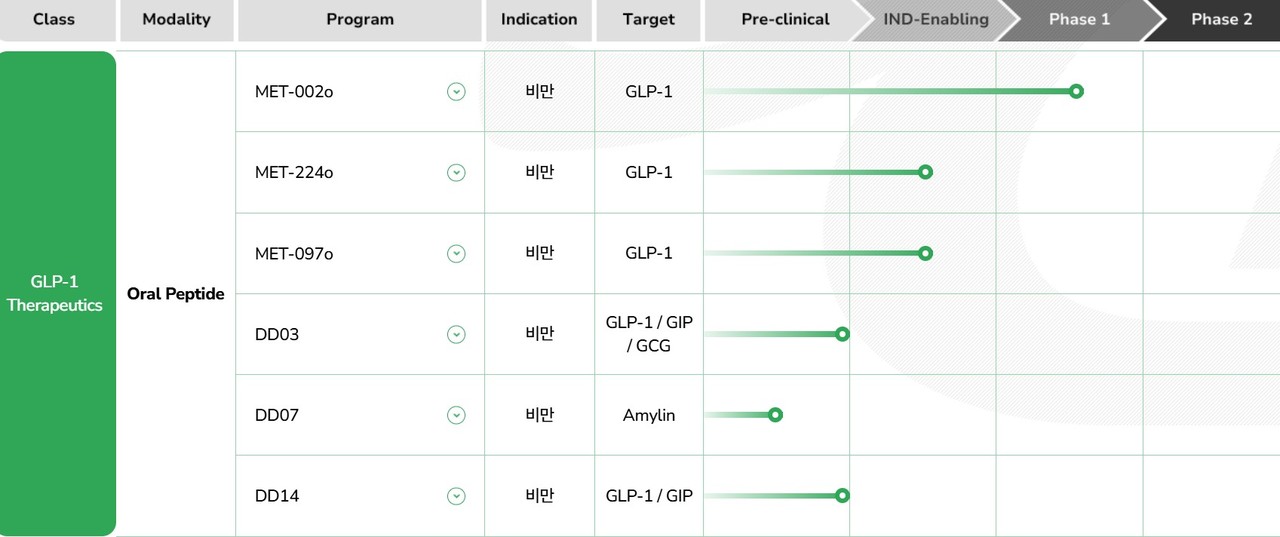
Task: Click the MET-224o progress endpoint dot
Action: tap(925, 172)
